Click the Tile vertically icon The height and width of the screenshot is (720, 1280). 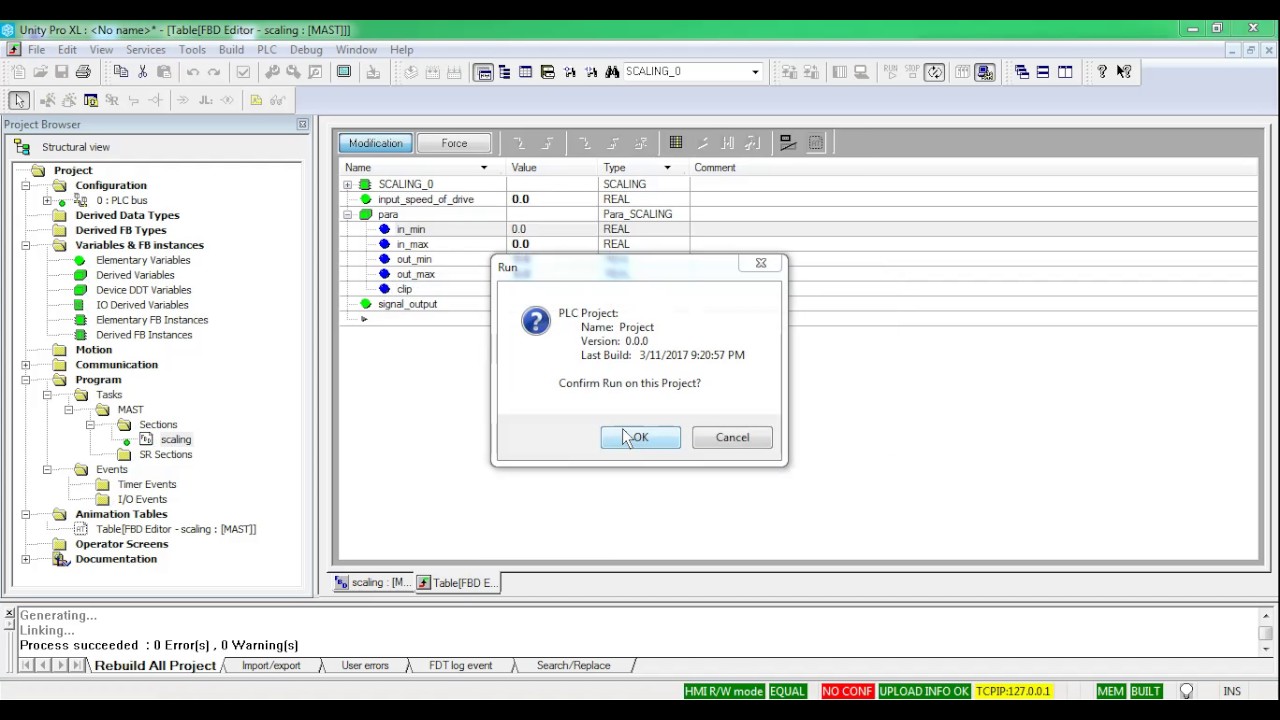(1065, 72)
